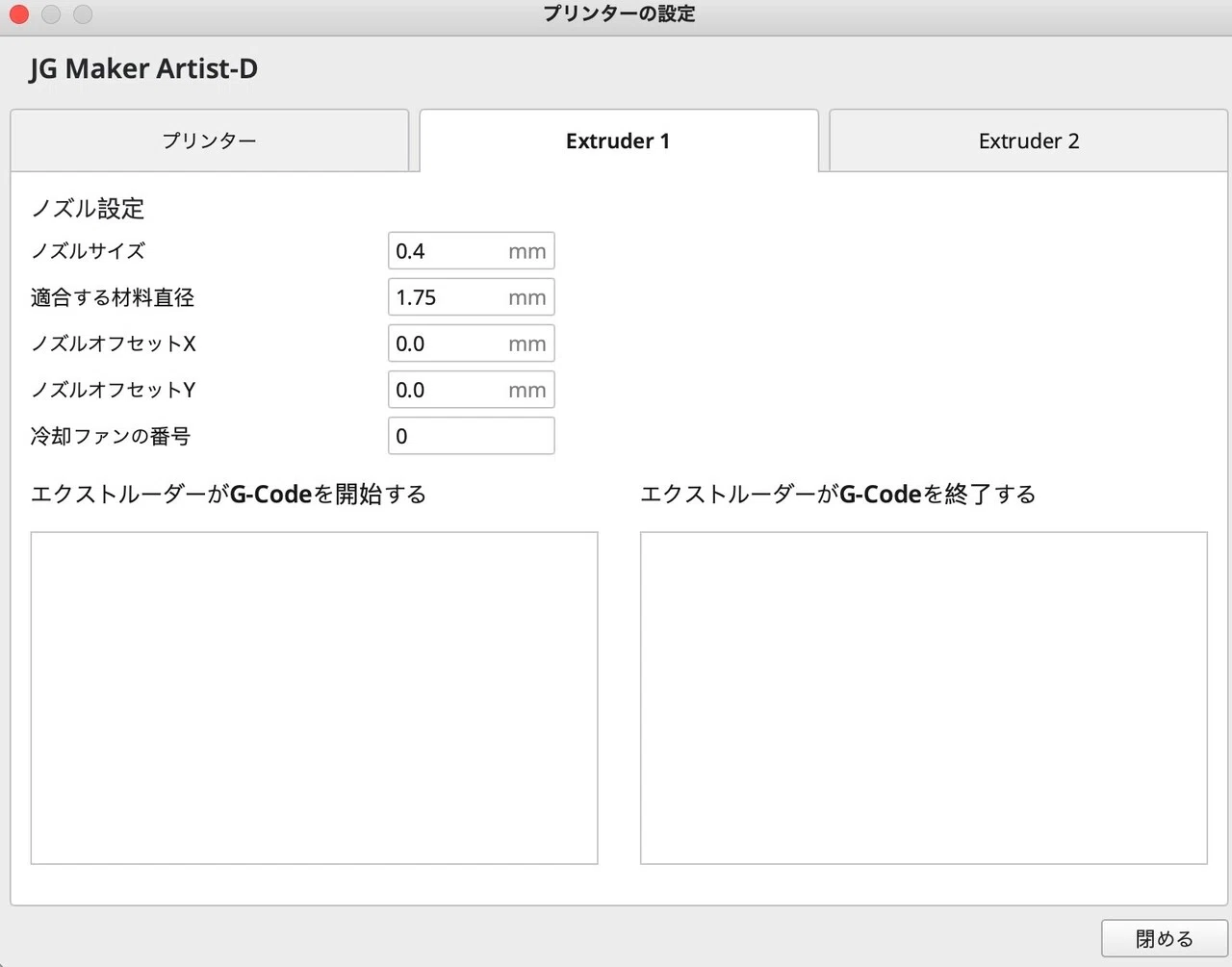Select the Extruder 1 tab
The image size is (1232, 967).
619,140
